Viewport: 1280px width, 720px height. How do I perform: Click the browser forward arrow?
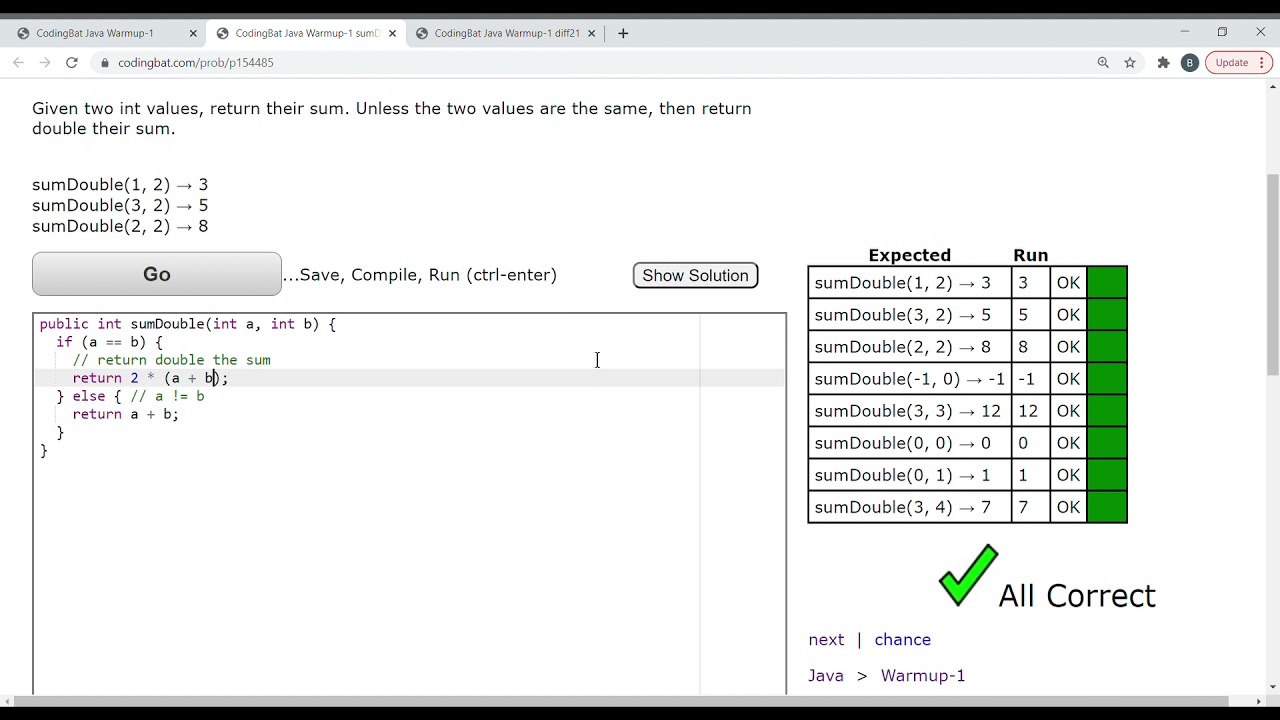pyautogui.click(x=45, y=62)
